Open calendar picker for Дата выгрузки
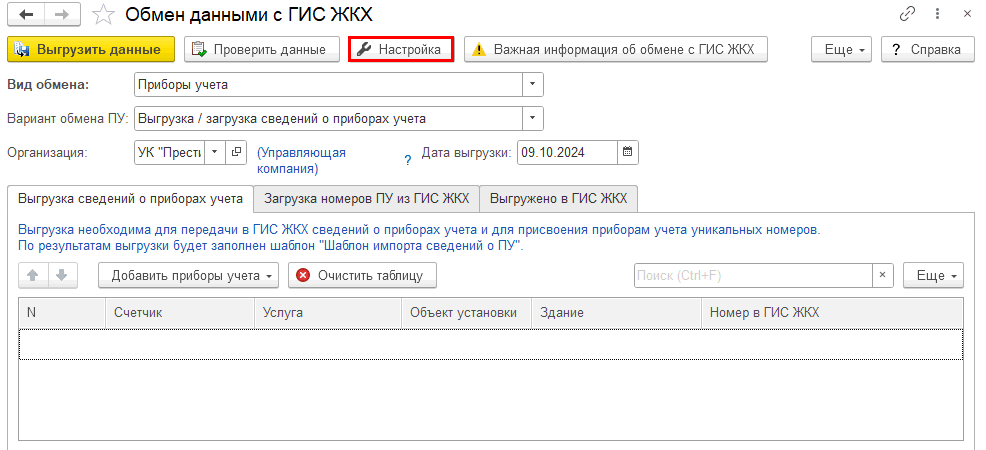This screenshot has height=450, width=986. [627, 153]
